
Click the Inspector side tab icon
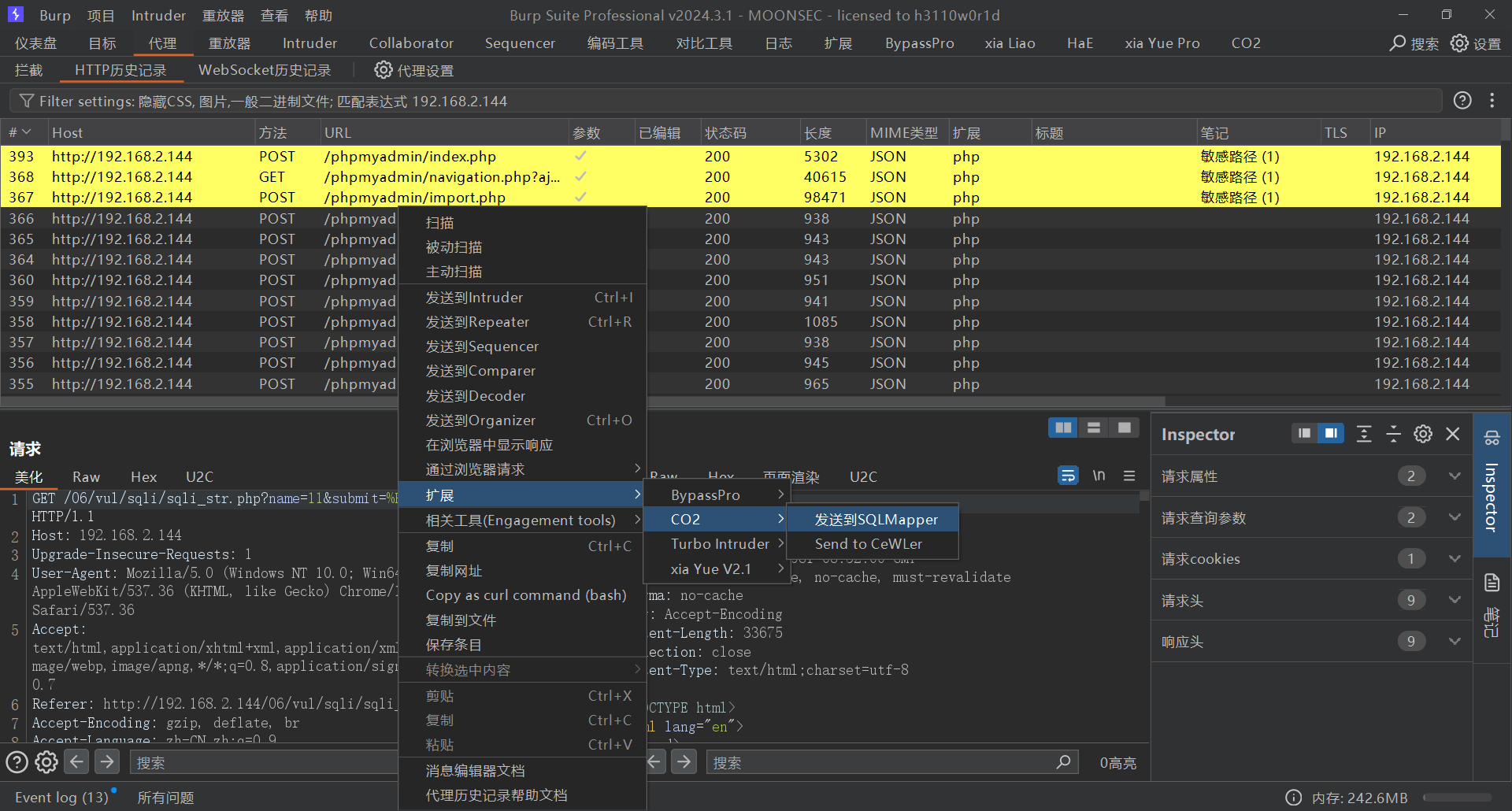pos(1492,438)
